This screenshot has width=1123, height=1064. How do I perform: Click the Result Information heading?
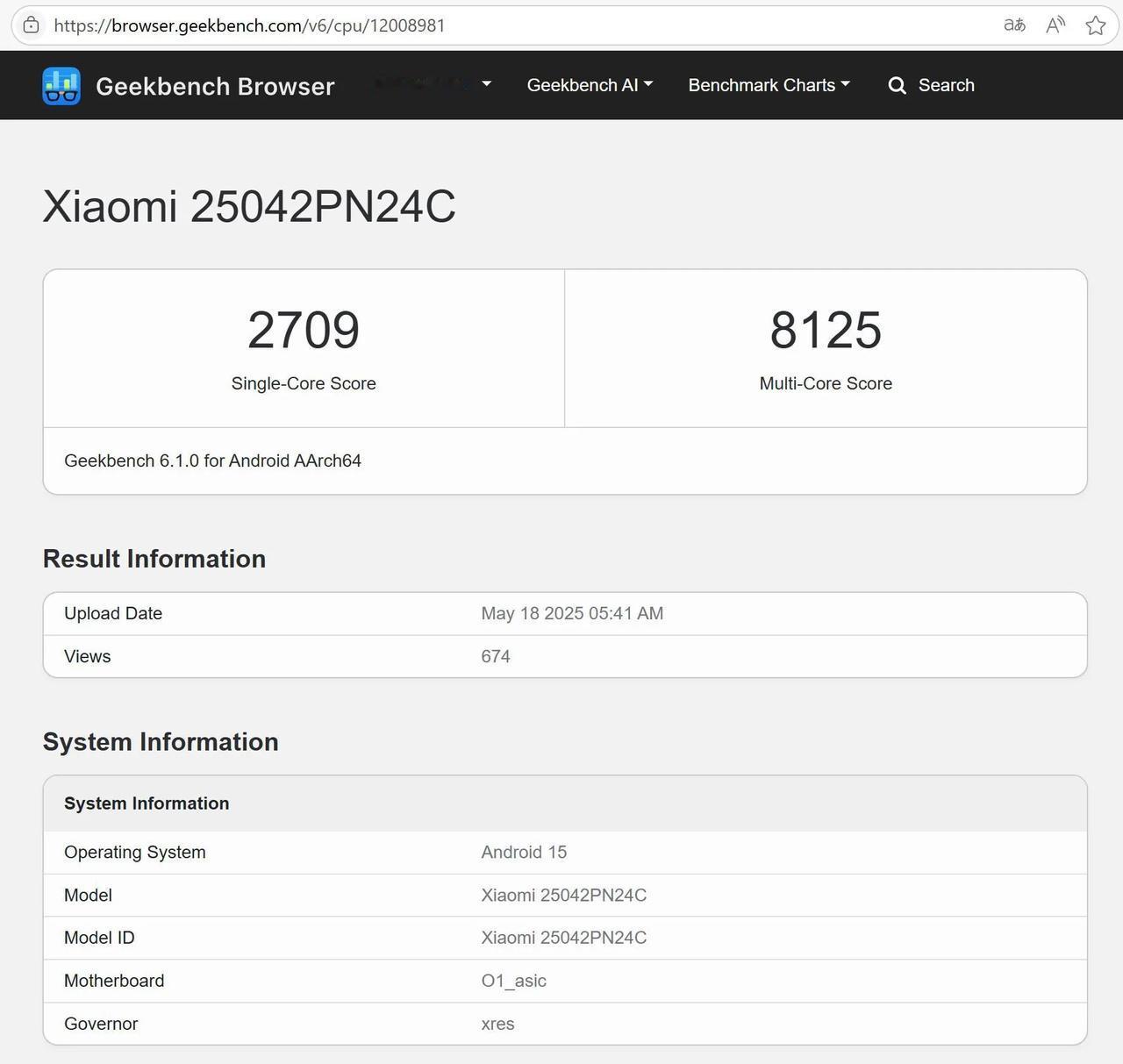154,559
